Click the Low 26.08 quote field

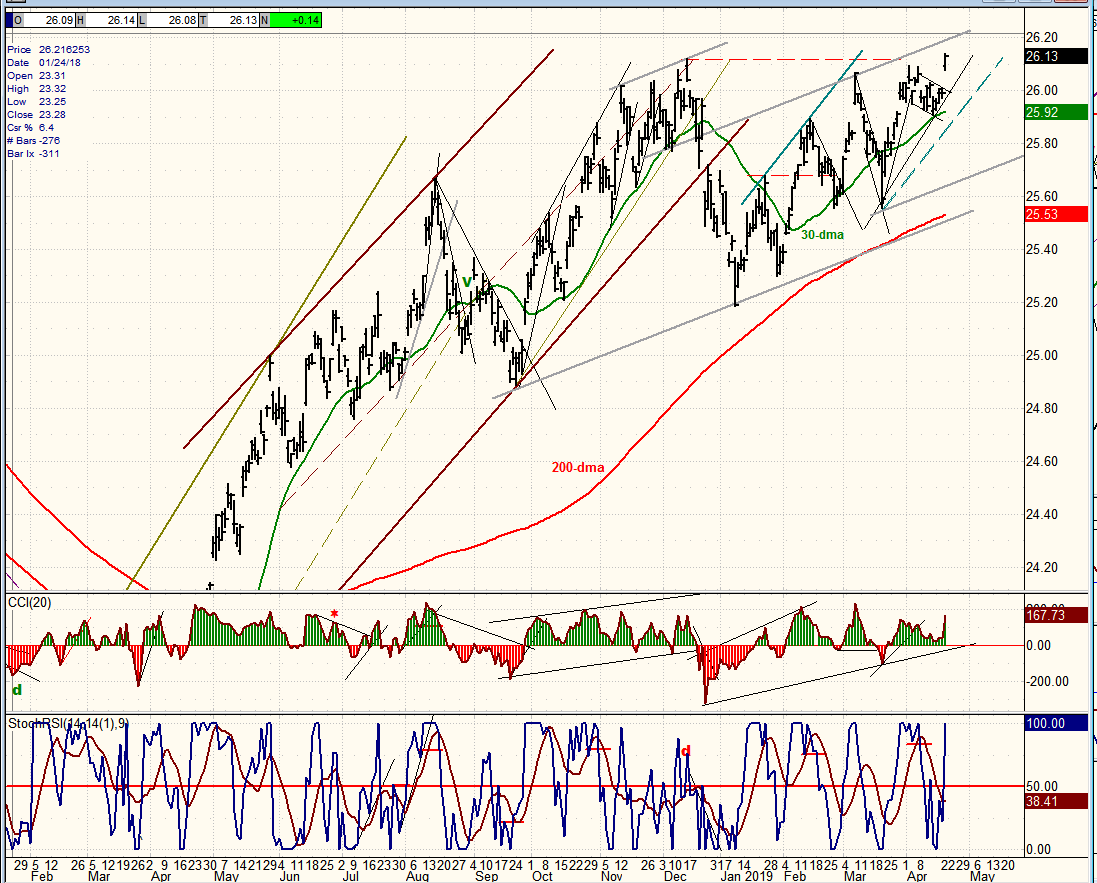(x=168, y=20)
